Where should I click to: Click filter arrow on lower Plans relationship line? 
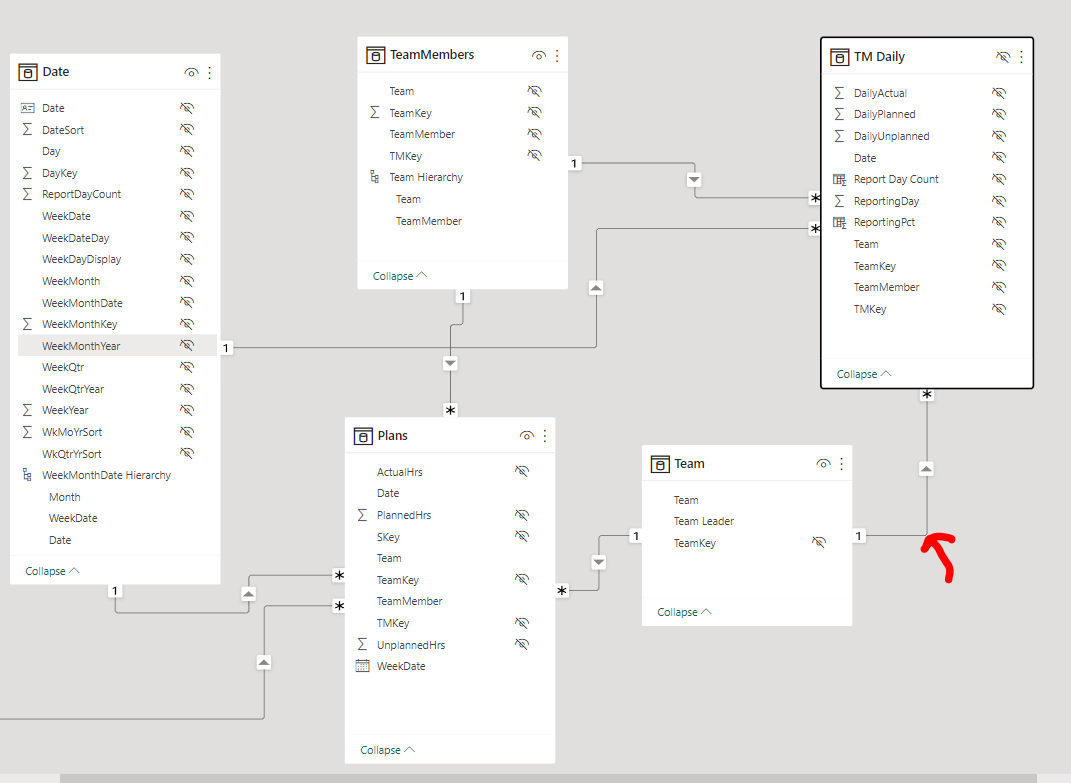[264, 662]
